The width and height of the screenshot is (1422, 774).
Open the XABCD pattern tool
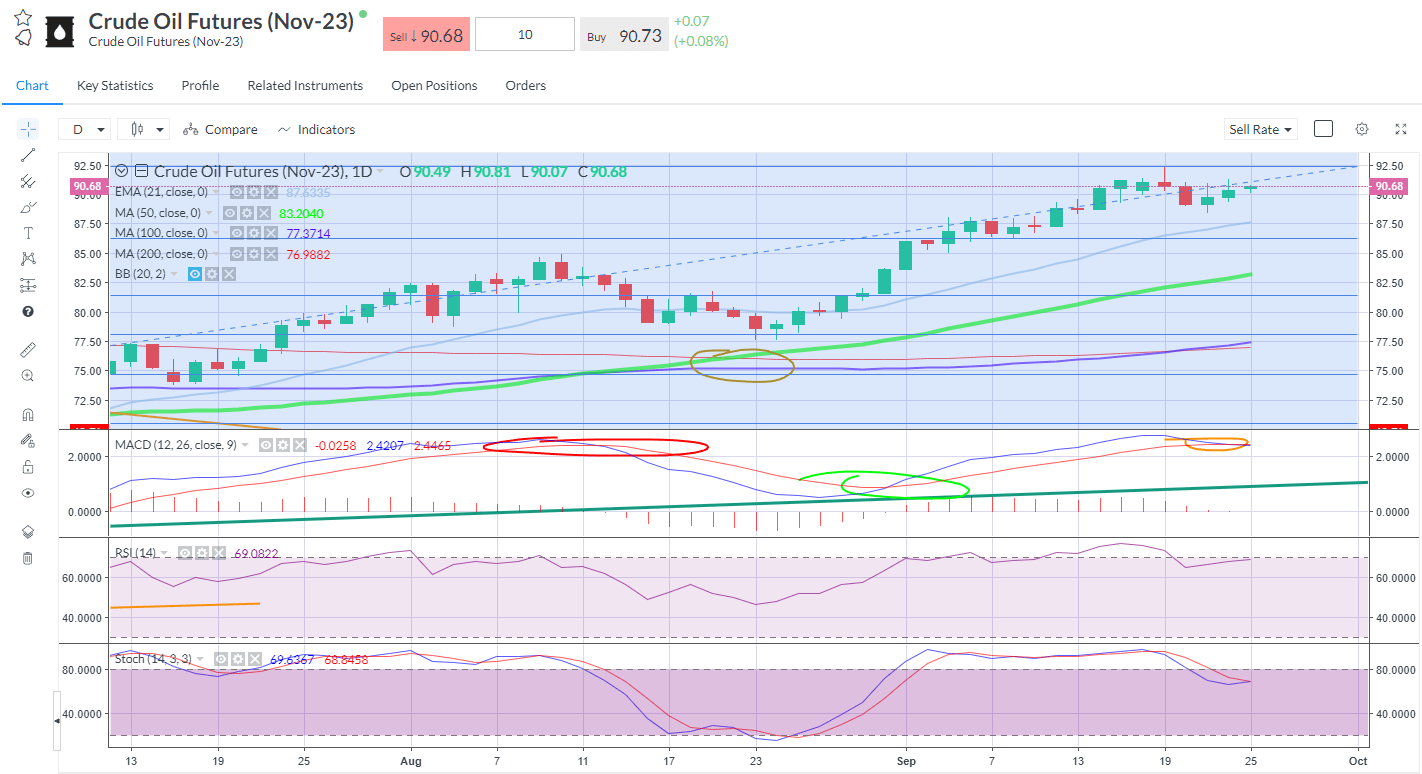[x=28, y=258]
